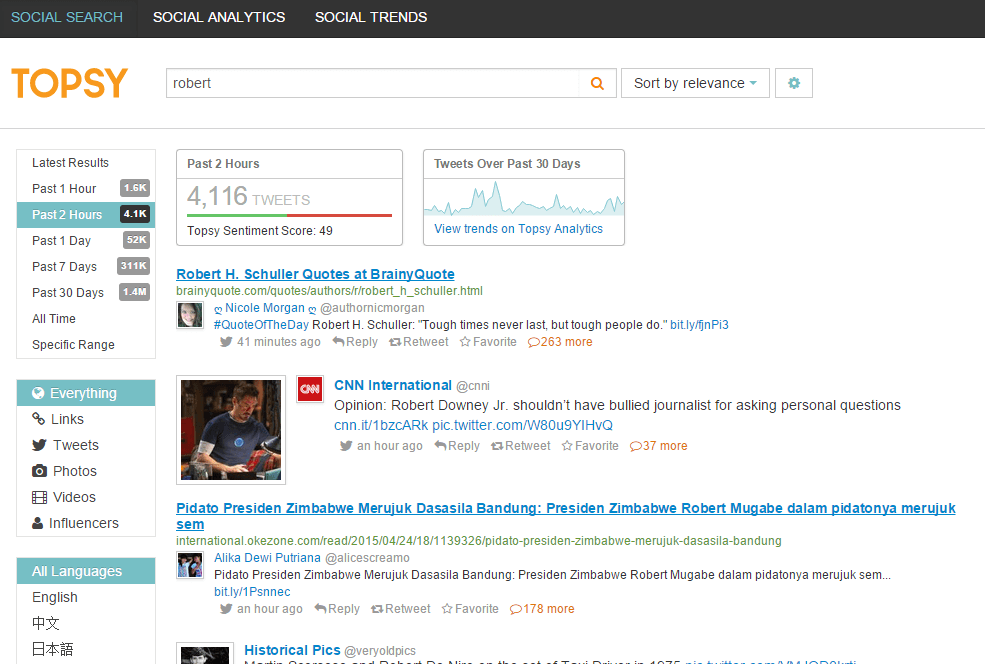Select Latest Results time filter
Viewport: 985px width, 664px height.
[x=86, y=163]
